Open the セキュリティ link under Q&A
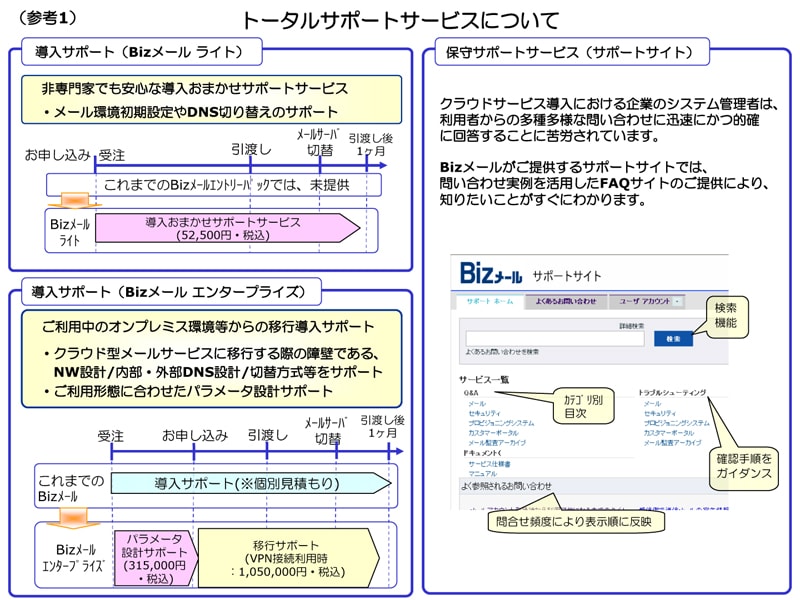 point(484,413)
